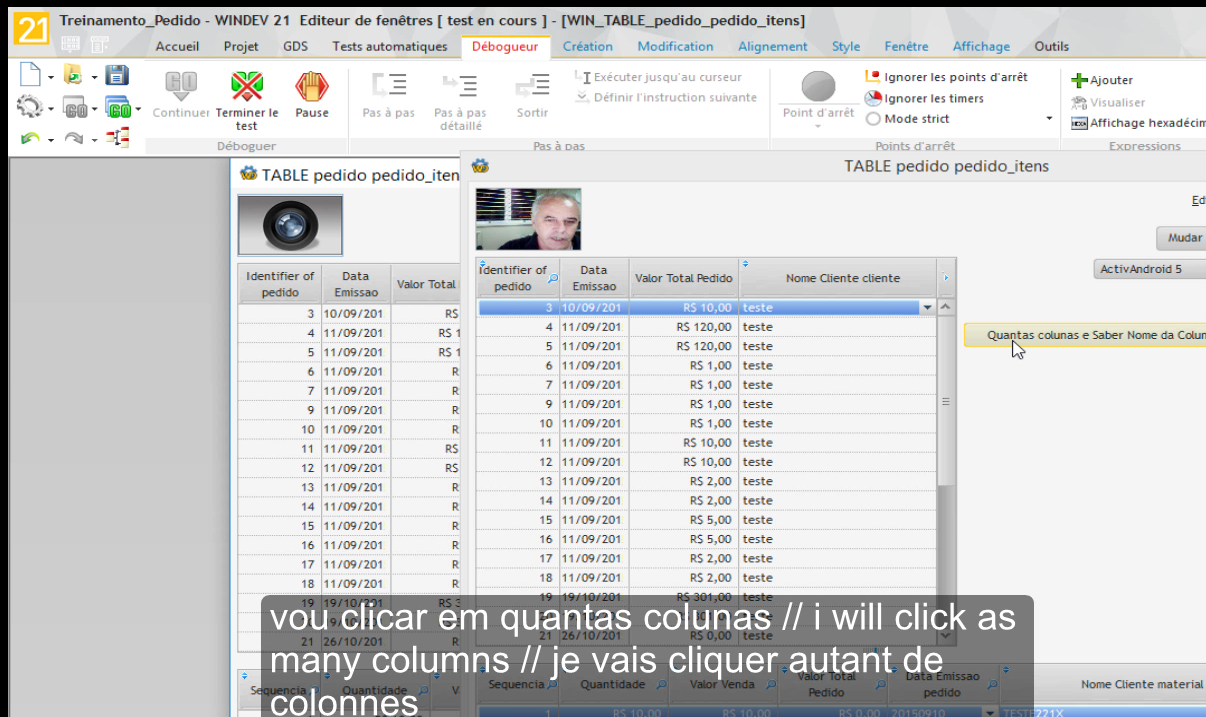Click the gear generate icon
Viewport: 1206px width, 717px height.
click(x=30, y=107)
